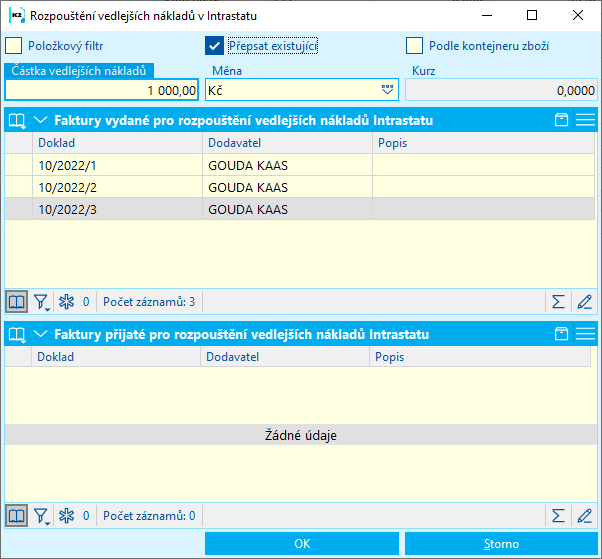This screenshot has width=602, height=559.
Task: Click the sum icon in received invoices footer
Action: coord(559,516)
